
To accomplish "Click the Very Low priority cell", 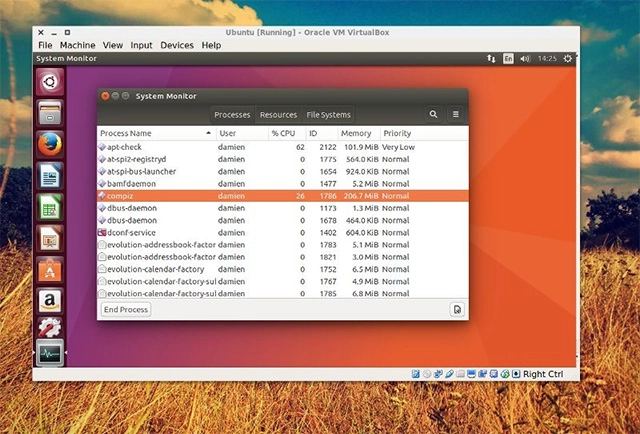I will pos(398,147).
